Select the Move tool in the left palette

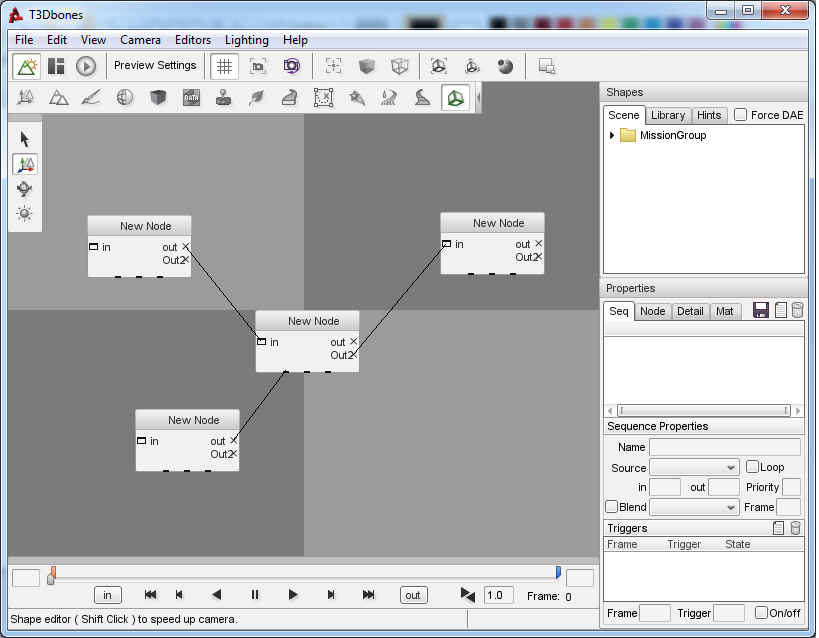pyautogui.click(x=25, y=164)
